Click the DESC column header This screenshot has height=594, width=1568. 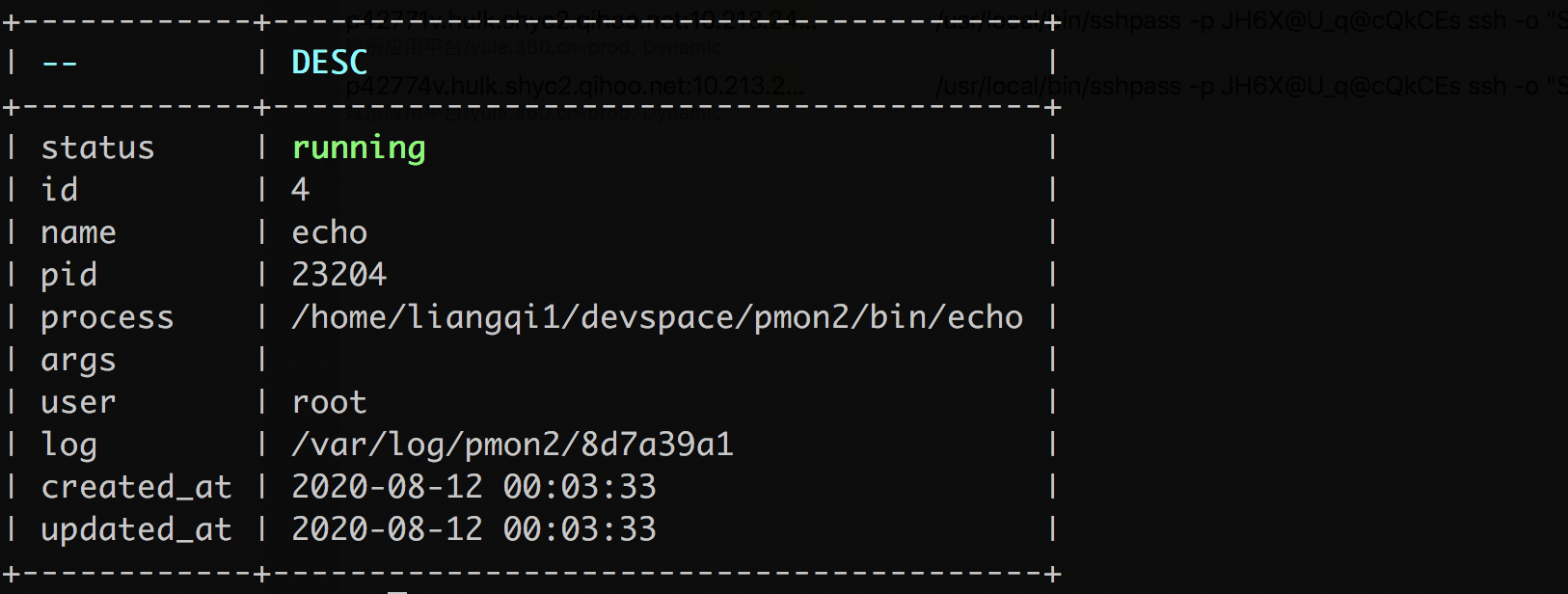coord(330,63)
